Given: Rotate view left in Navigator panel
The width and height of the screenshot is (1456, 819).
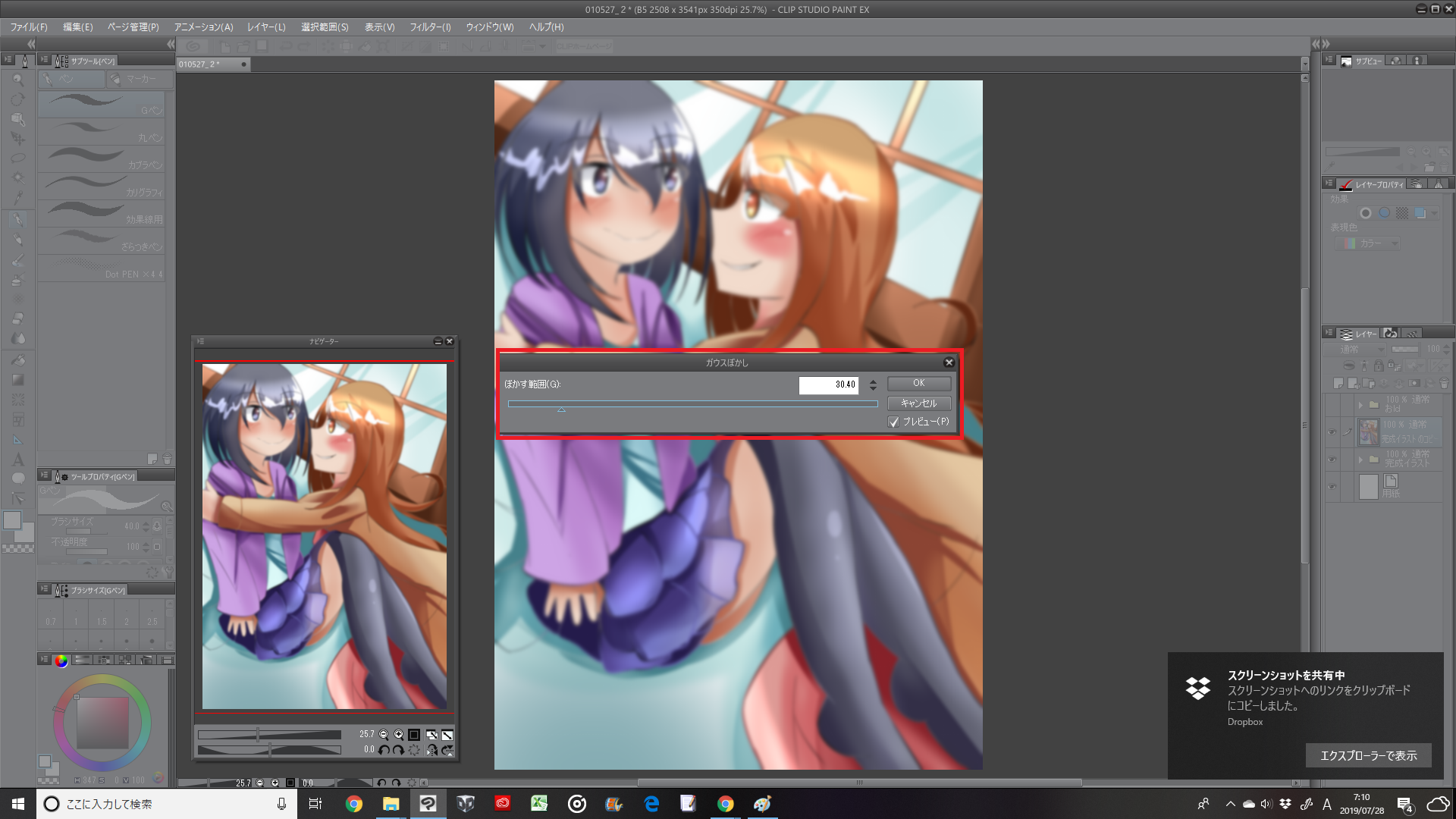Looking at the screenshot, I should click(x=384, y=750).
